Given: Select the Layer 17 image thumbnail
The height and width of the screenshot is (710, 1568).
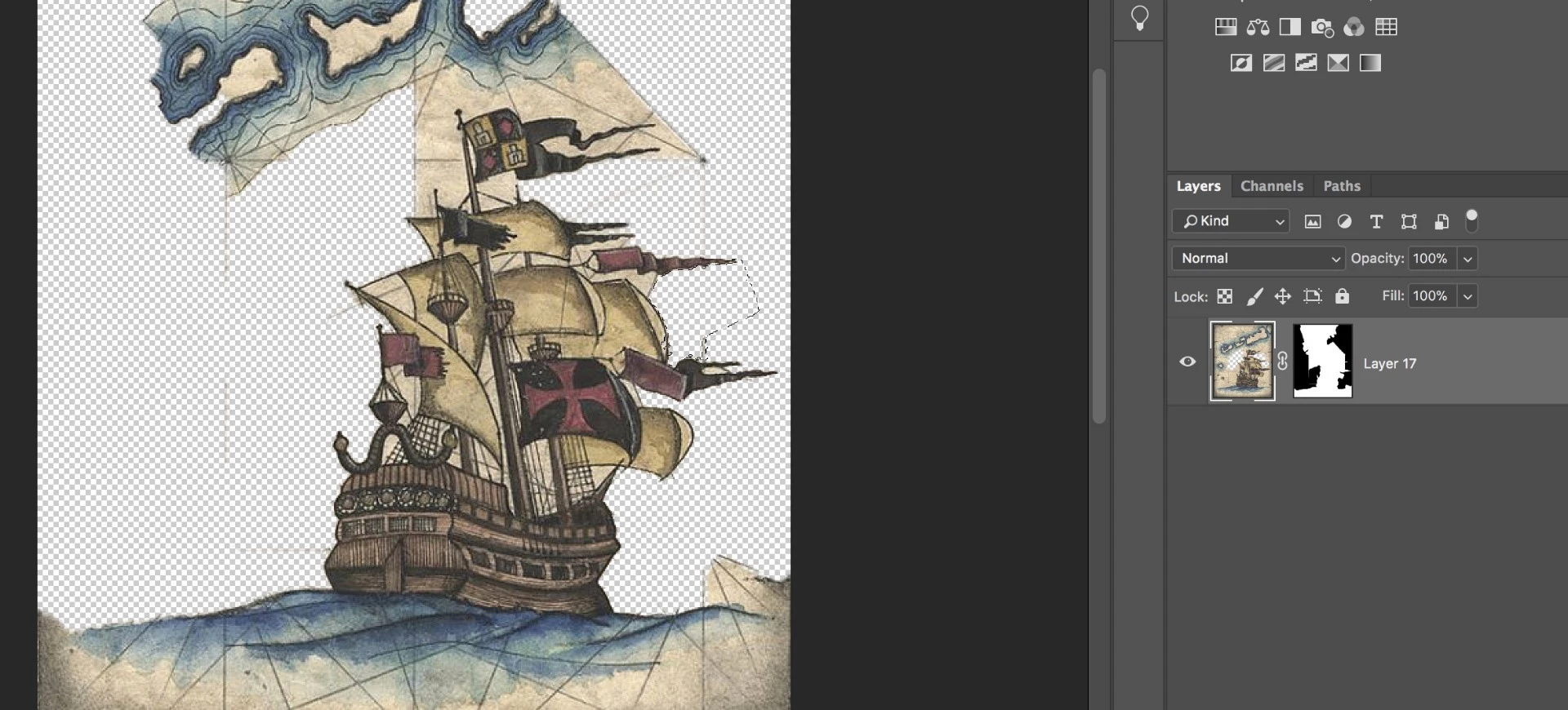Looking at the screenshot, I should [x=1242, y=361].
